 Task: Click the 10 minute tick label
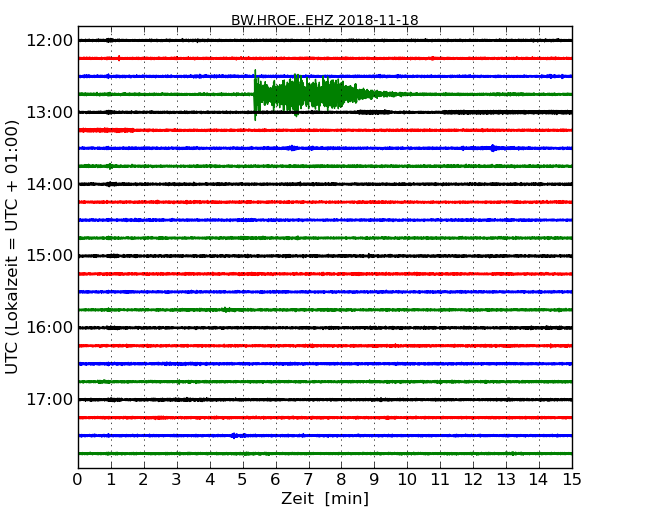pos(407,480)
